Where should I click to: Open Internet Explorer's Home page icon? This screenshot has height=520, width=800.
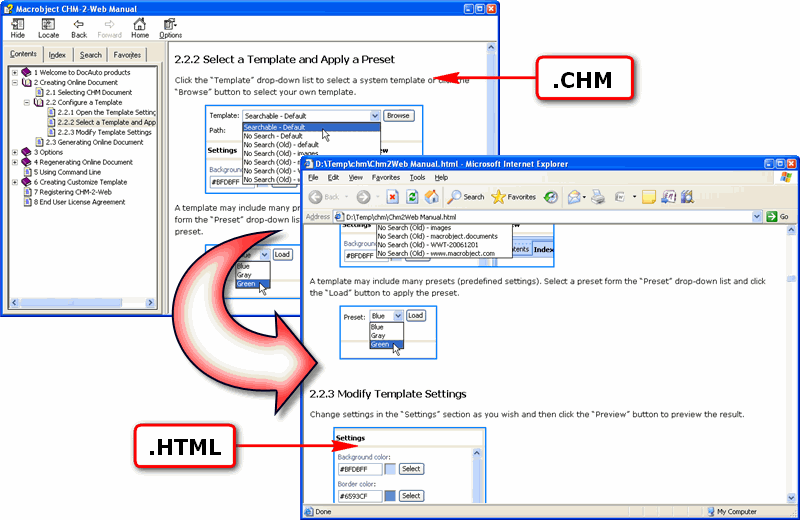point(432,197)
